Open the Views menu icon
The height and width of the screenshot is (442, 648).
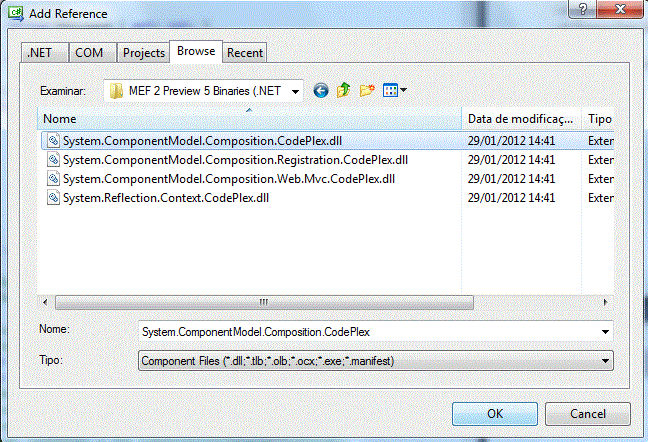[390, 90]
